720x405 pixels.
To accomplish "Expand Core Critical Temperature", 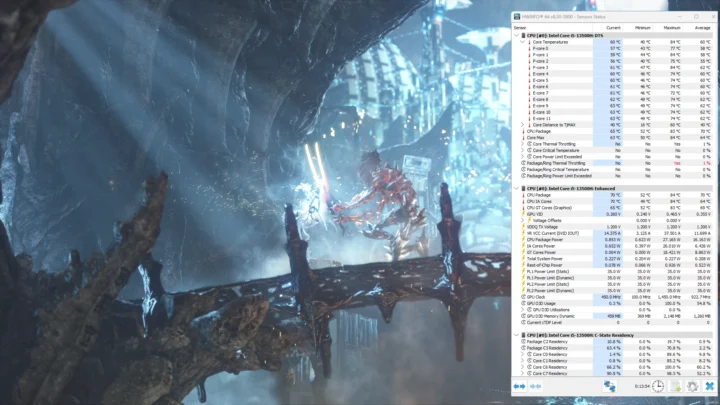I will [x=523, y=150].
